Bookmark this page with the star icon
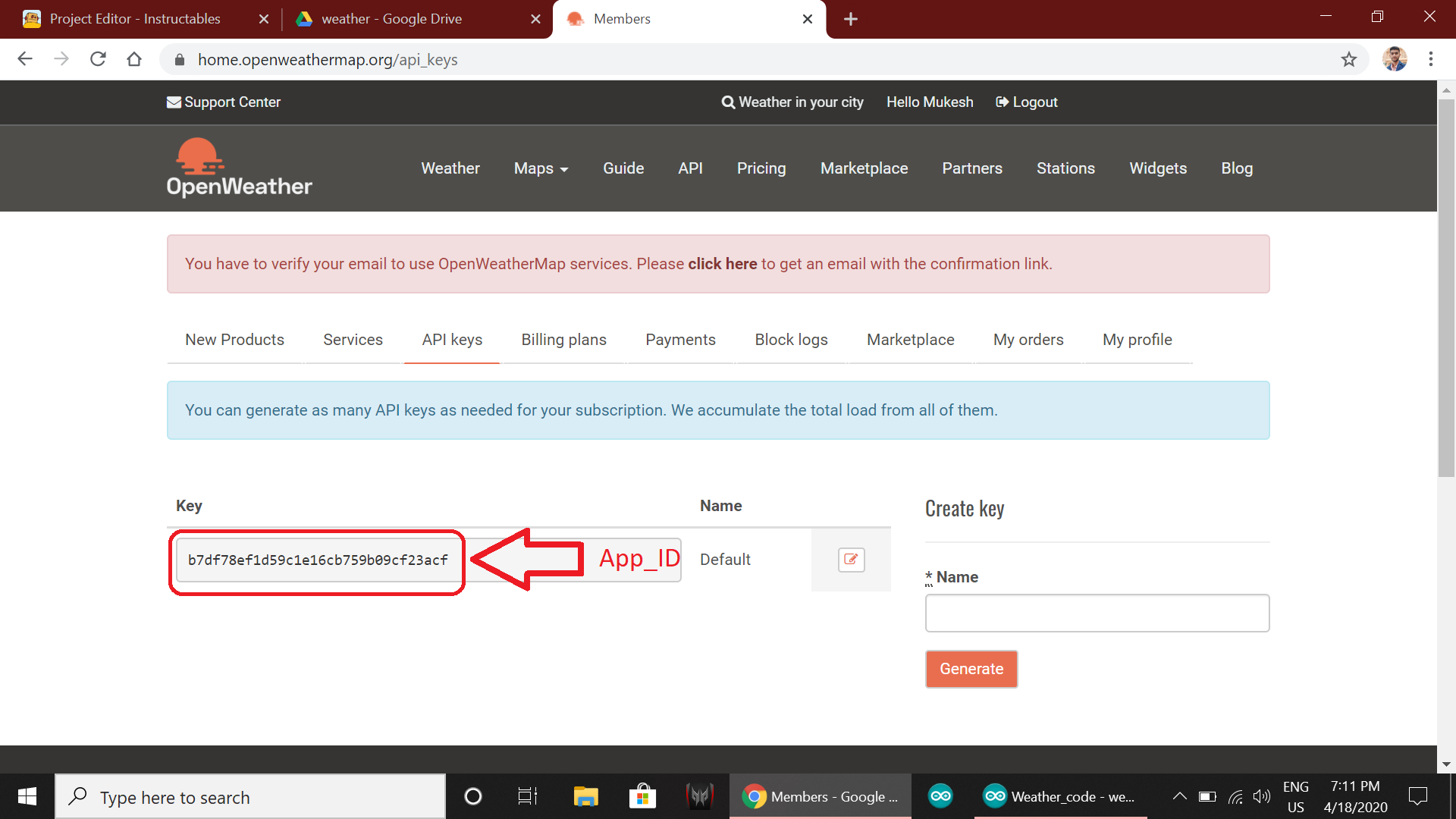The image size is (1456, 819). [1348, 59]
